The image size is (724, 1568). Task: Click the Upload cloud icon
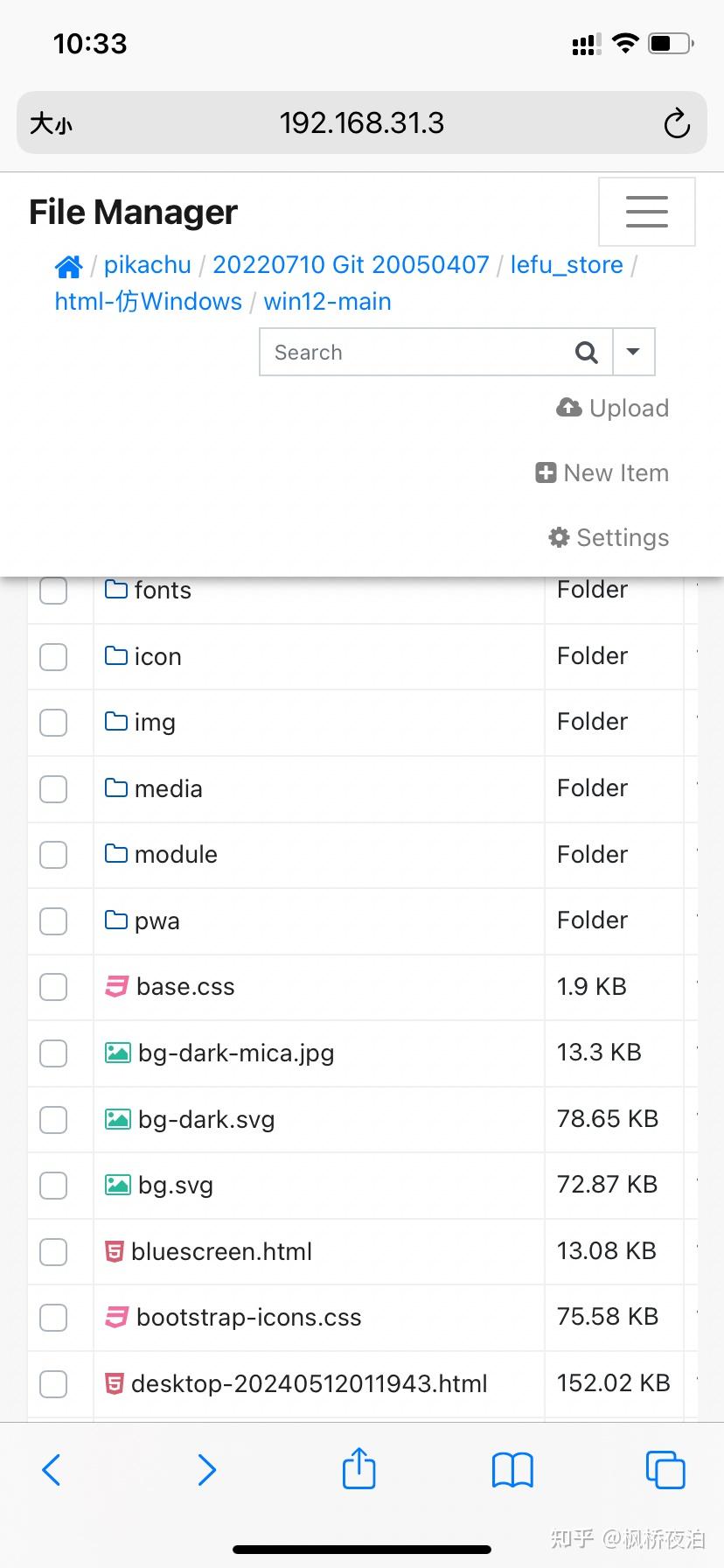(569, 408)
